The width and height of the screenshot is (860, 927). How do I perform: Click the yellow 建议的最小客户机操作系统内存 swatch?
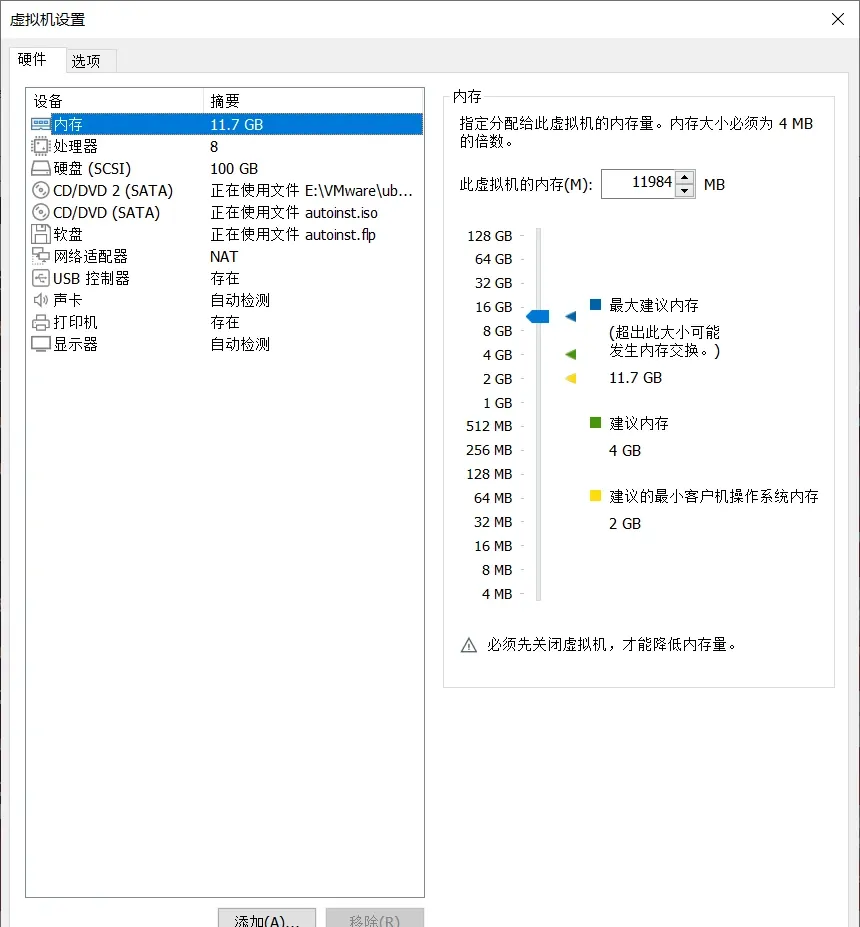tap(595, 495)
